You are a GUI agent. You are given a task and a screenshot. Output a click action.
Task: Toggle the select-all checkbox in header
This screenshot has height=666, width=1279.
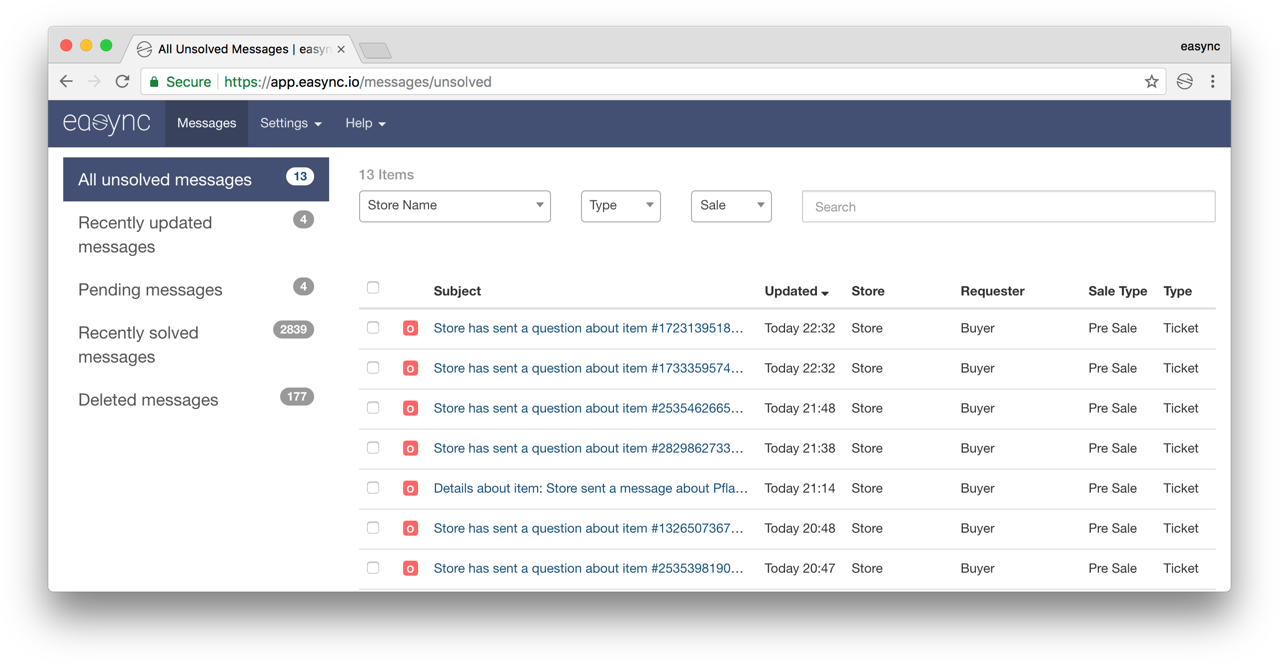click(373, 288)
